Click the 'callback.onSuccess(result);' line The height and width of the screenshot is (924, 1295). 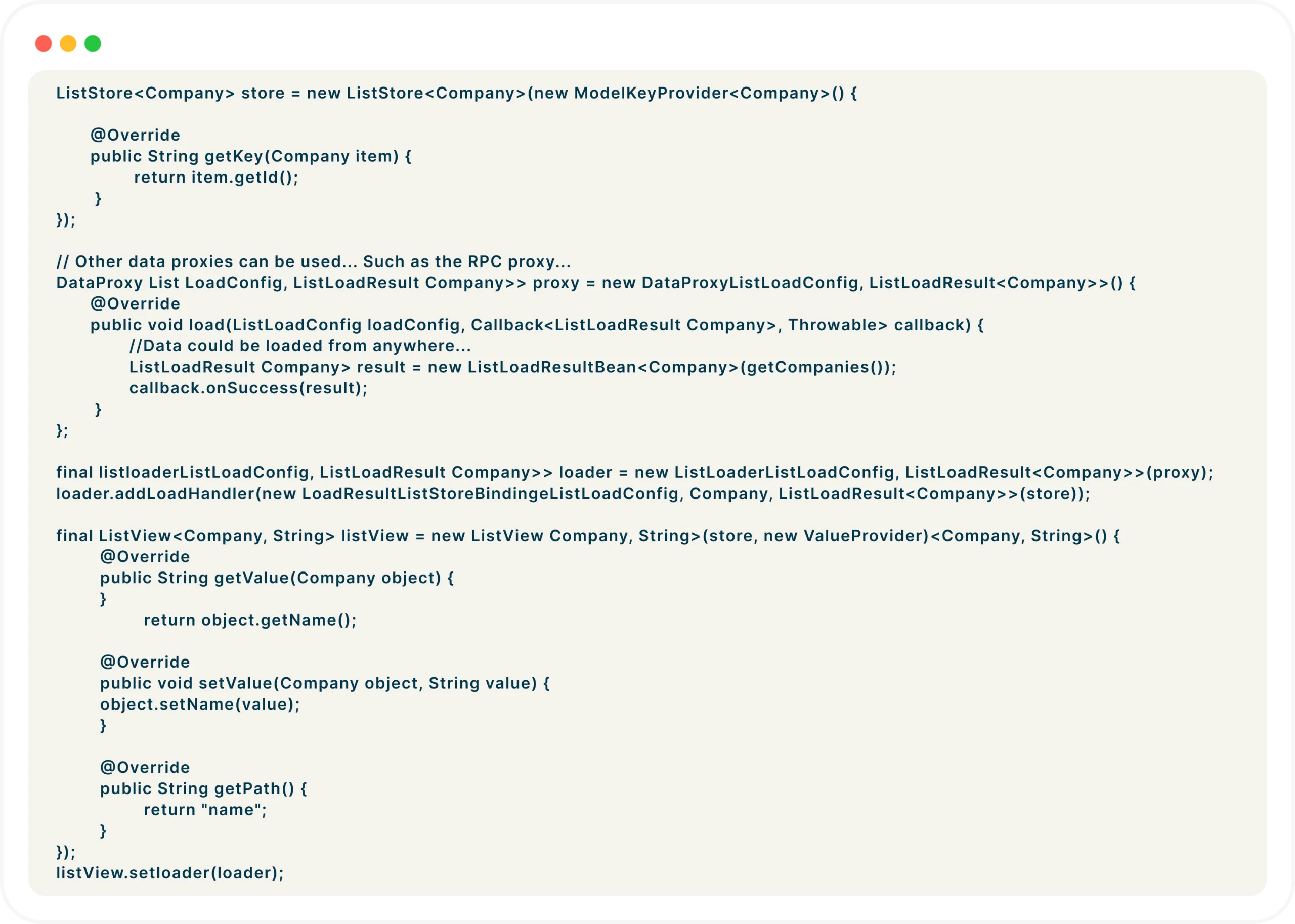[248, 388]
